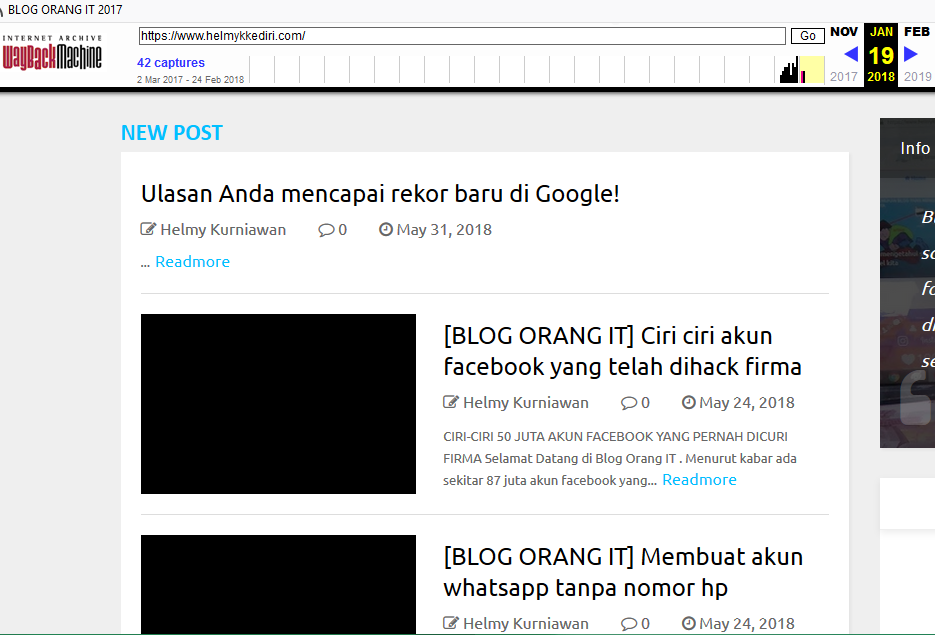The image size is (935, 635).
Task: Click the BLOG ORANG IT 2017 page title
Action: coord(65,10)
